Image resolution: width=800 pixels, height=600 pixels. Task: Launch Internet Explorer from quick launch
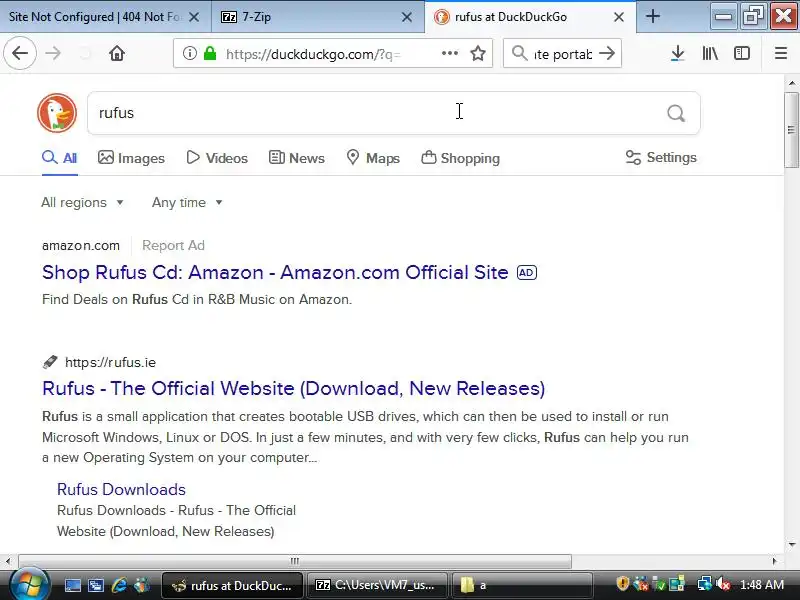[x=119, y=585]
